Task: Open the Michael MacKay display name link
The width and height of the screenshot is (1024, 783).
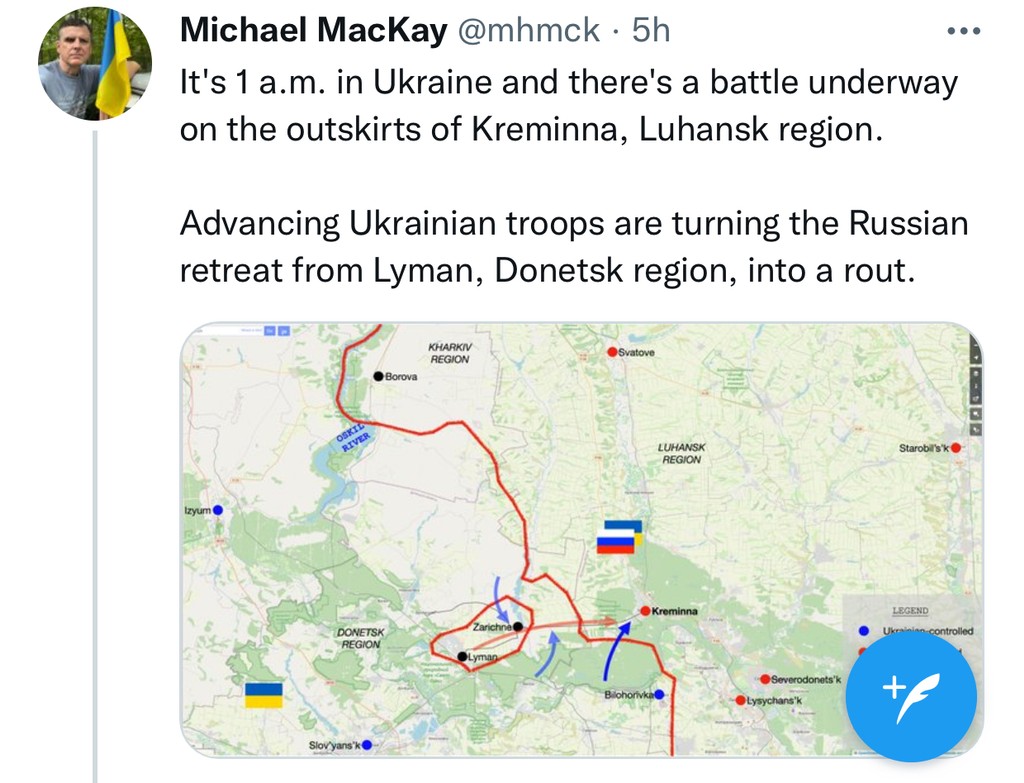Action: 313,31
